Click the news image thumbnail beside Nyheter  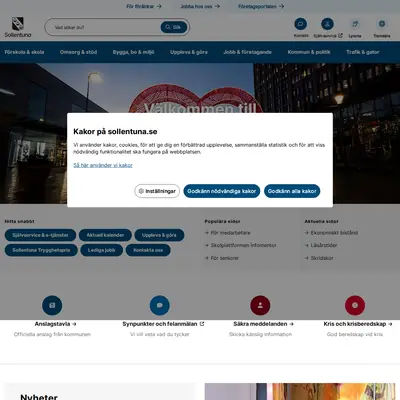[x=300, y=392]
